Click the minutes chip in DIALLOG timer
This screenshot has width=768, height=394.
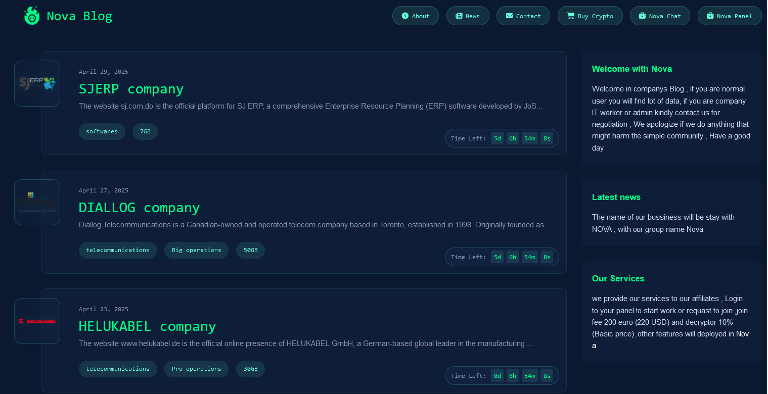tap(529, 257)
